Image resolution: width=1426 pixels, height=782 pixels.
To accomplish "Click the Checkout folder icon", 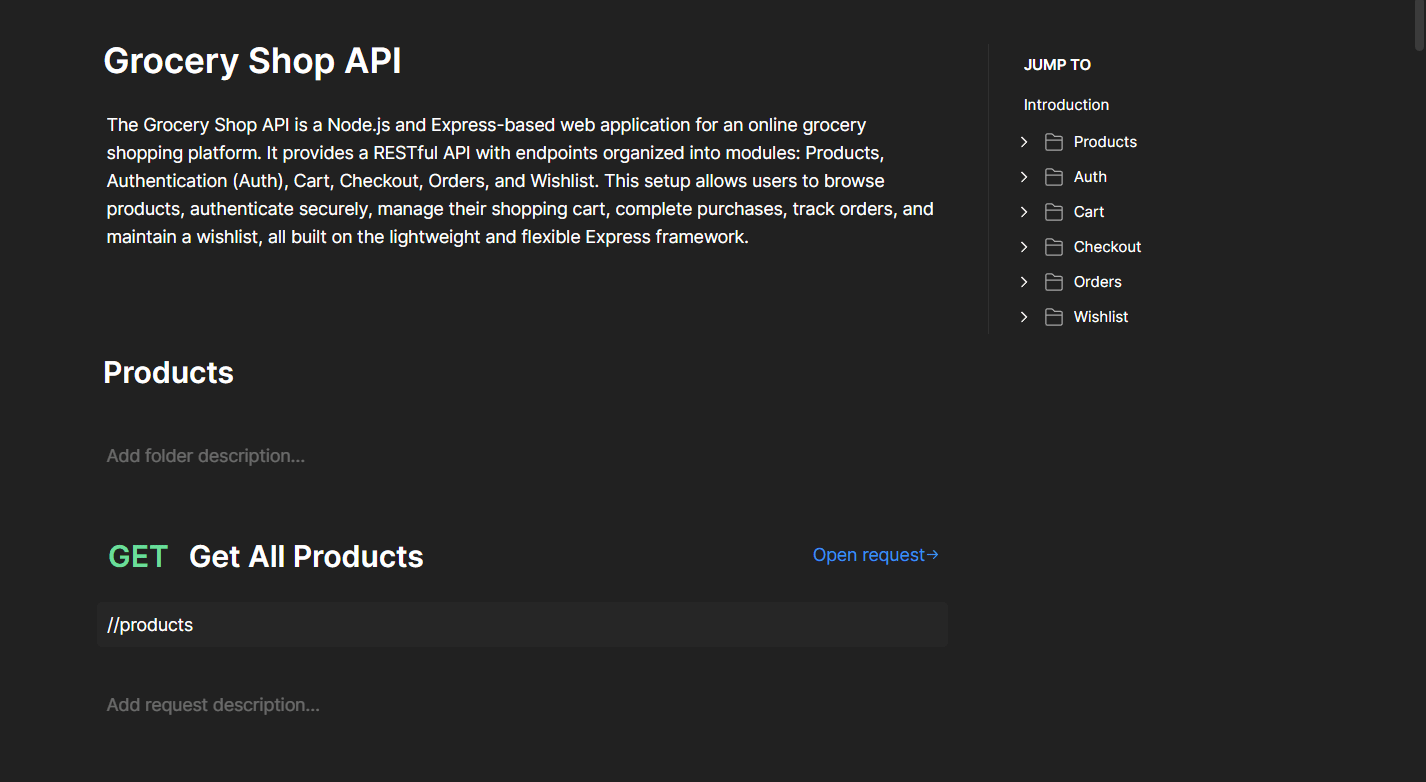I will (x=1054, y=247).
